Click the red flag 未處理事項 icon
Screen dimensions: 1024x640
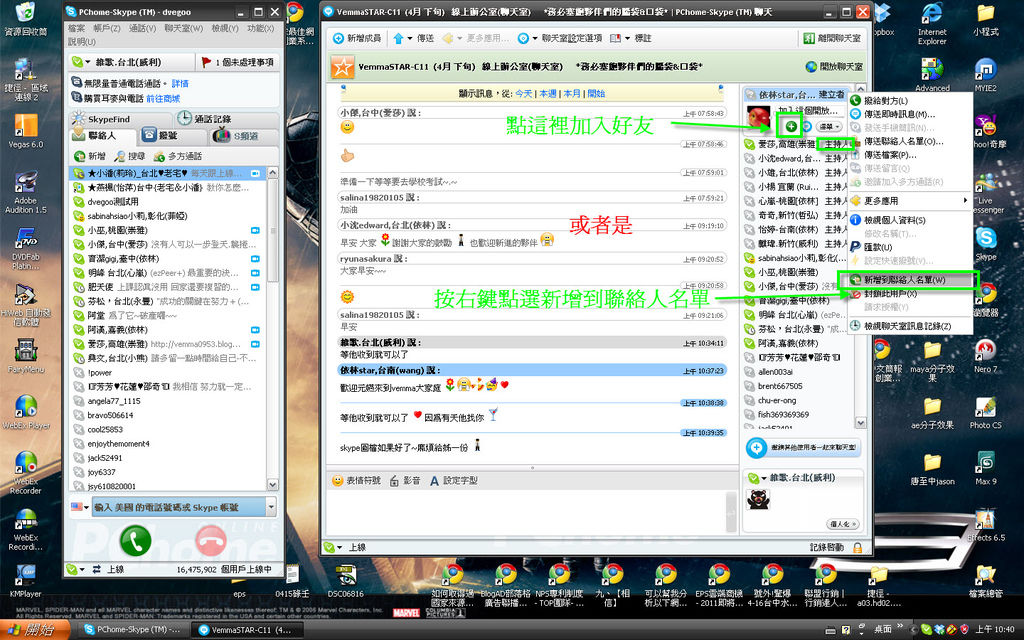point(206,62)
